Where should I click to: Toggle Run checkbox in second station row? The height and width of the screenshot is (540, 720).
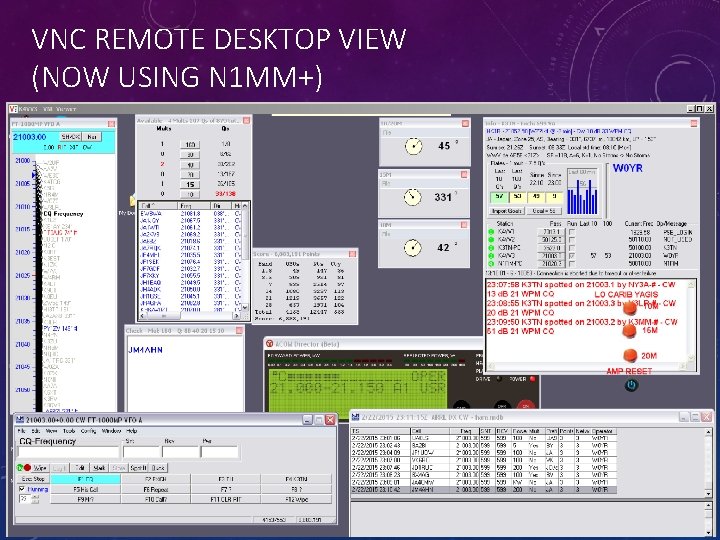pyautogui.click(x=572, y=240)
